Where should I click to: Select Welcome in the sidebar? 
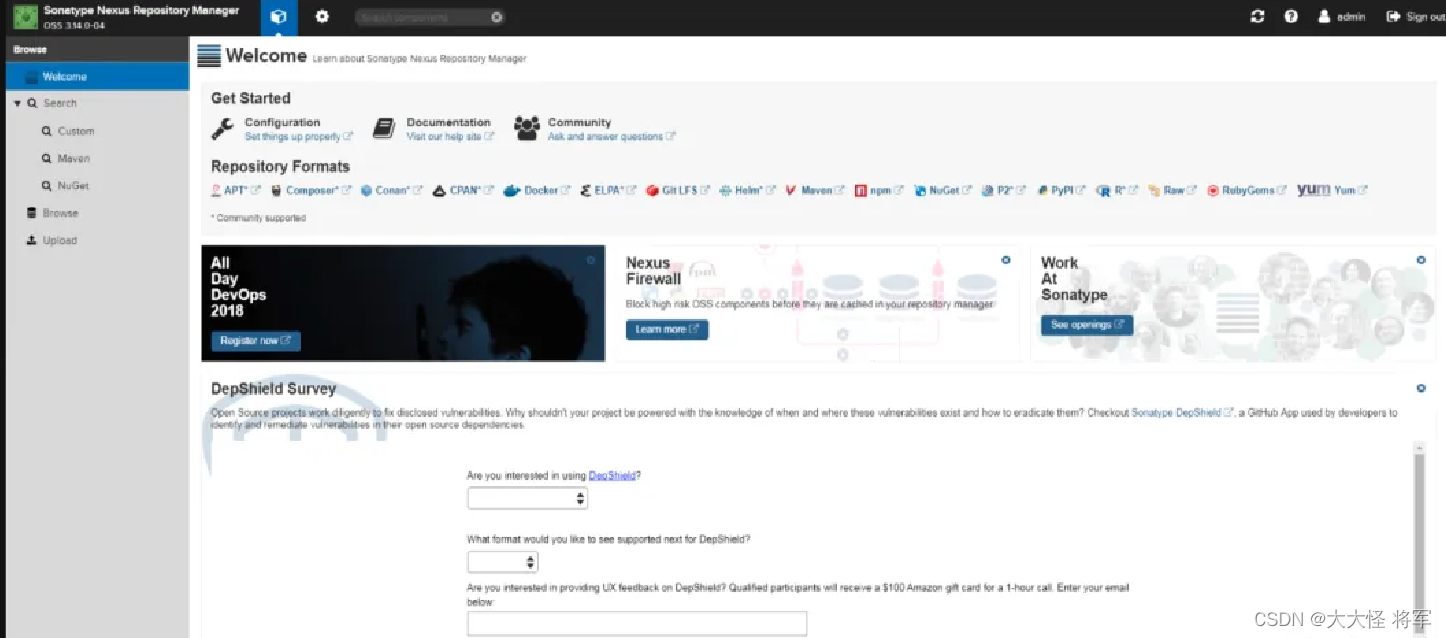pyautogui.click(x=97, y=76)
